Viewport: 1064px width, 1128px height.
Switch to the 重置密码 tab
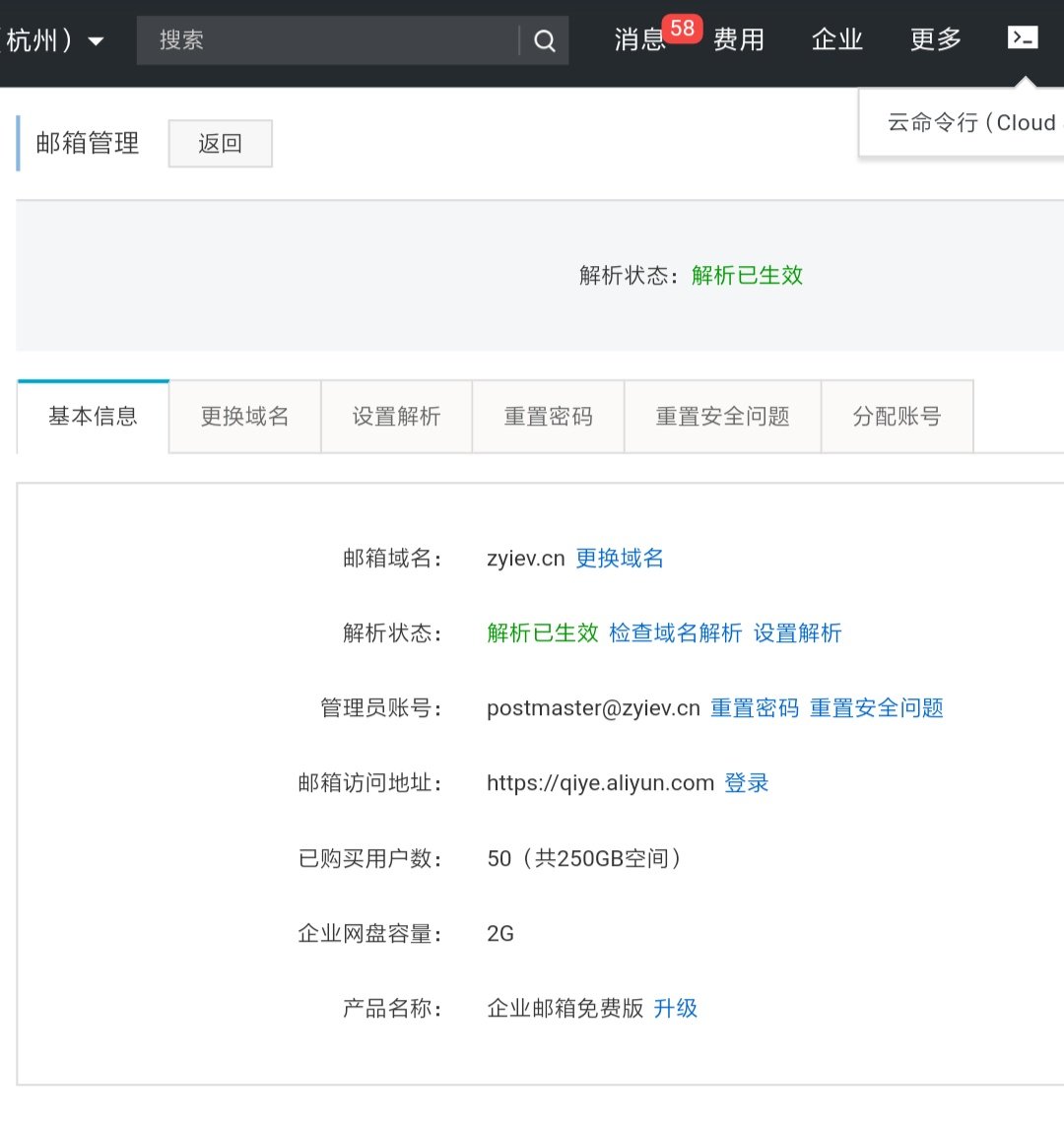548,417
